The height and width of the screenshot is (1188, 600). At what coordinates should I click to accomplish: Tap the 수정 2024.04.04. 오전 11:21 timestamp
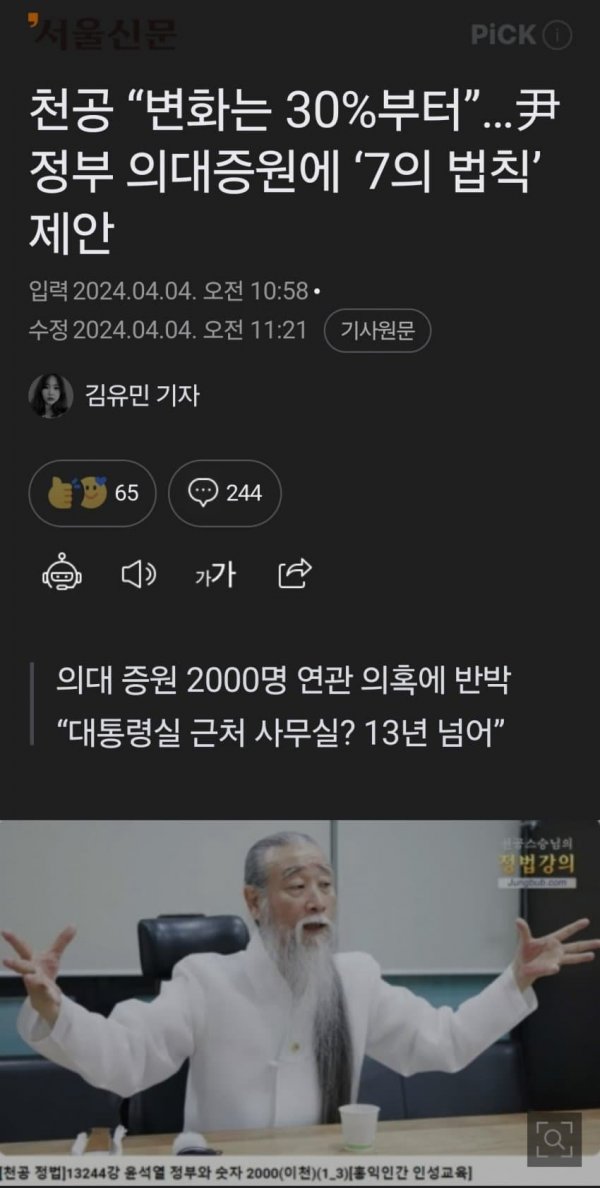(167, 330)
